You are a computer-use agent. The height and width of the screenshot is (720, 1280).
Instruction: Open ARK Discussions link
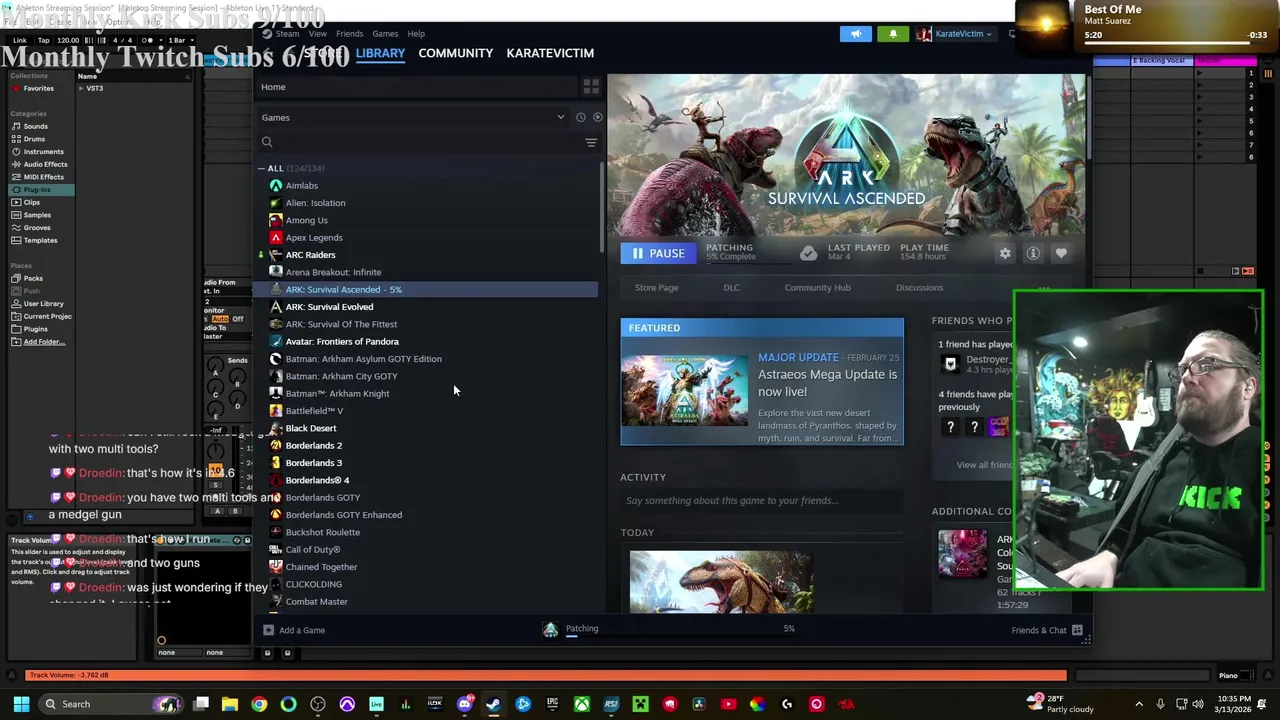919,288
